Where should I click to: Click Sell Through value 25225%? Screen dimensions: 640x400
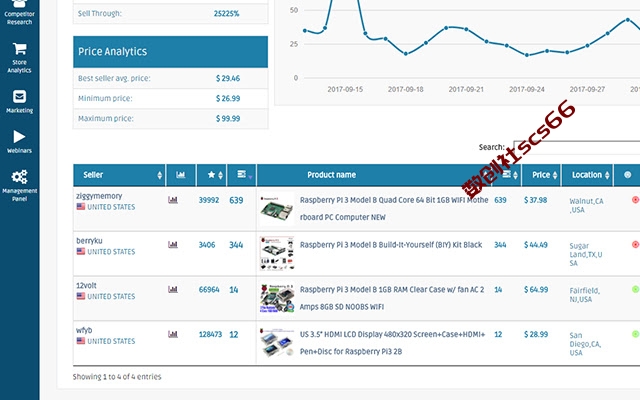(226, 13)
